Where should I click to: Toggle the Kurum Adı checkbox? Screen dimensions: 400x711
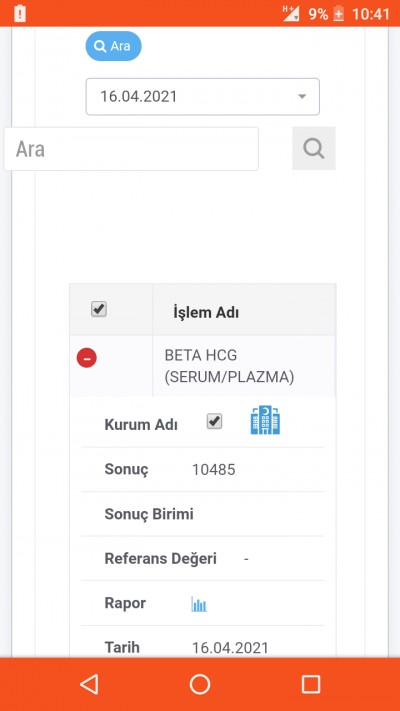(215, 422)
